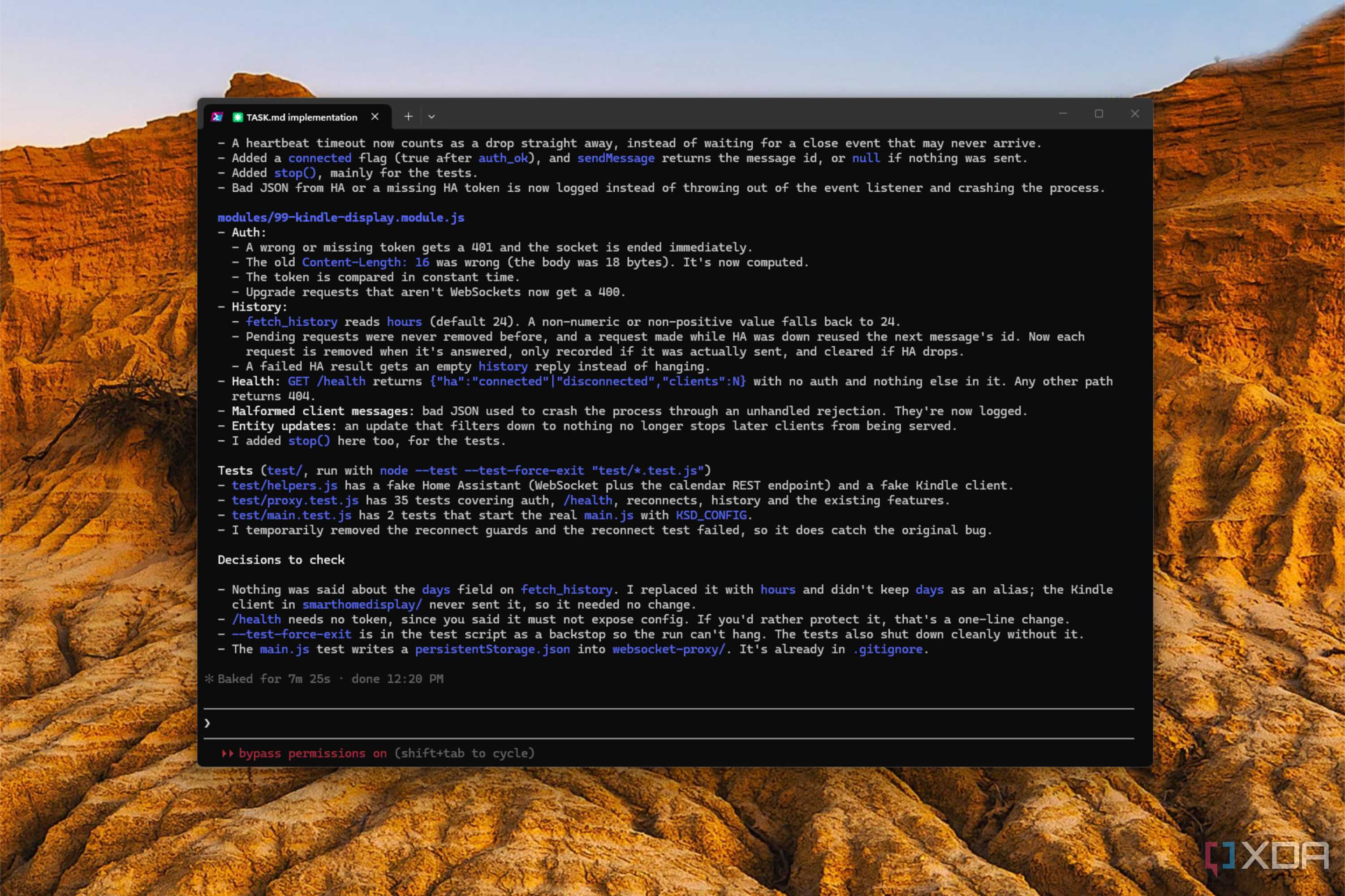Close the terminal window
1345x896 pixels.
(x=1135, y=114)
